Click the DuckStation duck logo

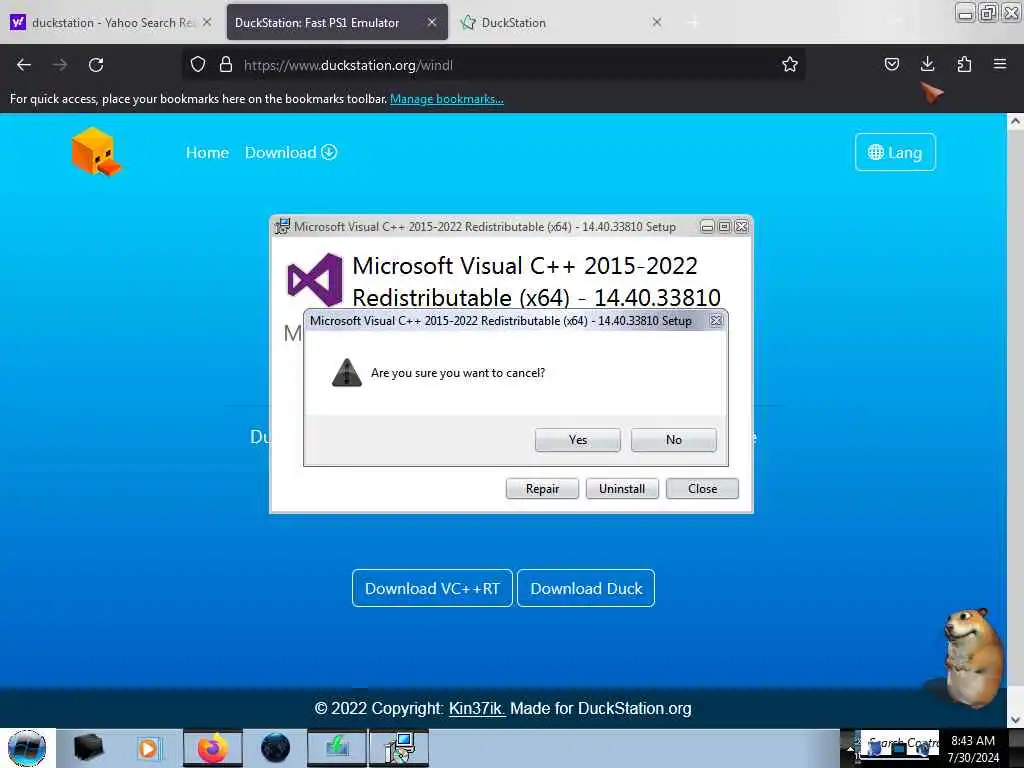click(96, 152)
